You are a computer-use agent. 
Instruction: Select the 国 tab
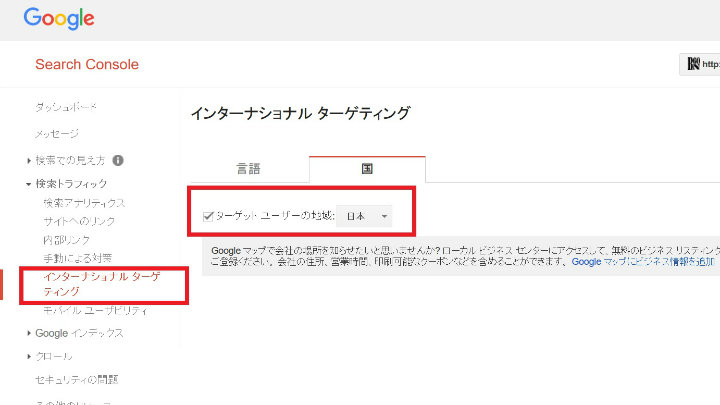367,169
